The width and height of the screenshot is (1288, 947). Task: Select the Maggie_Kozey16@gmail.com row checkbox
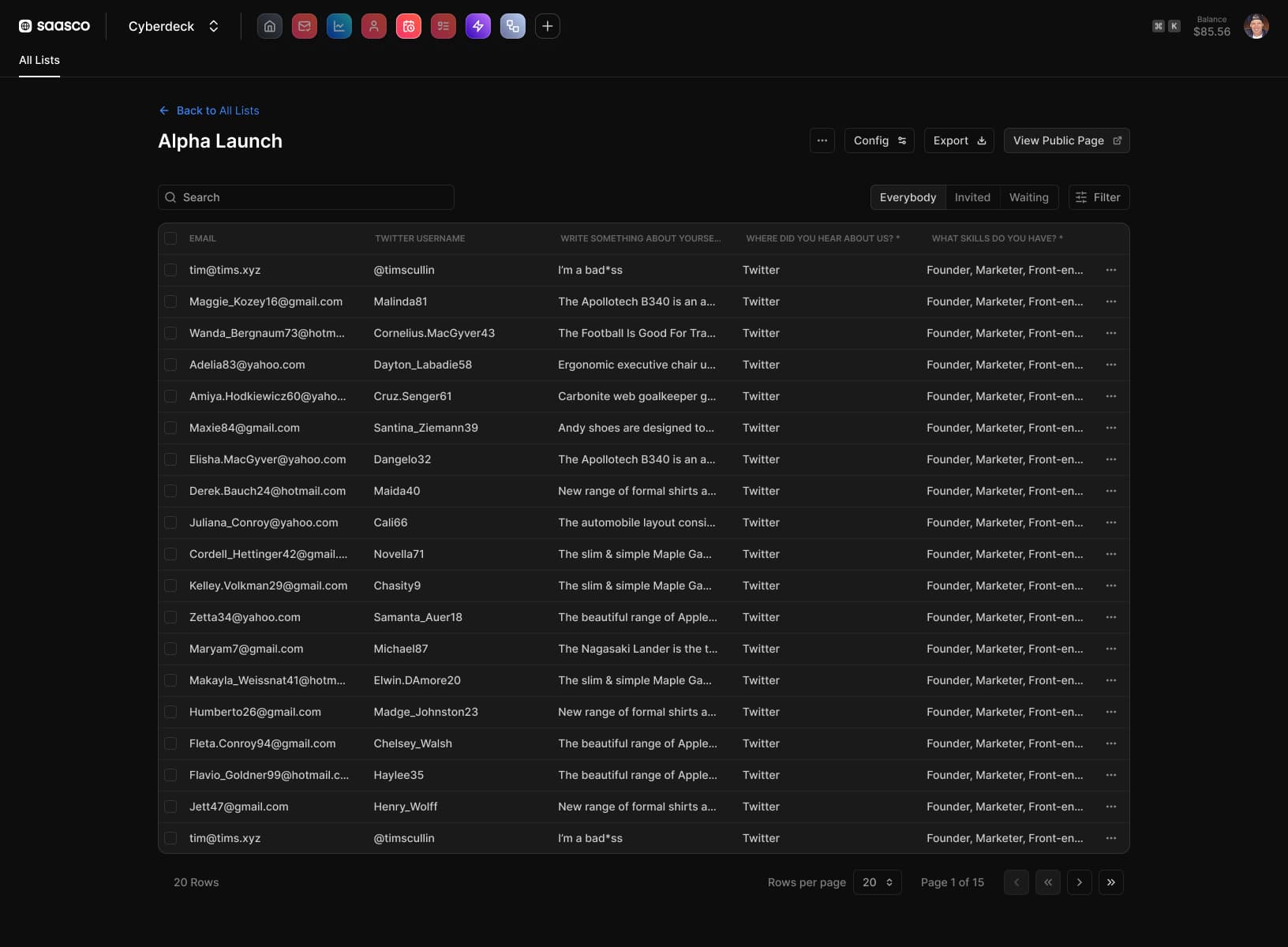[x=170, y=301]
